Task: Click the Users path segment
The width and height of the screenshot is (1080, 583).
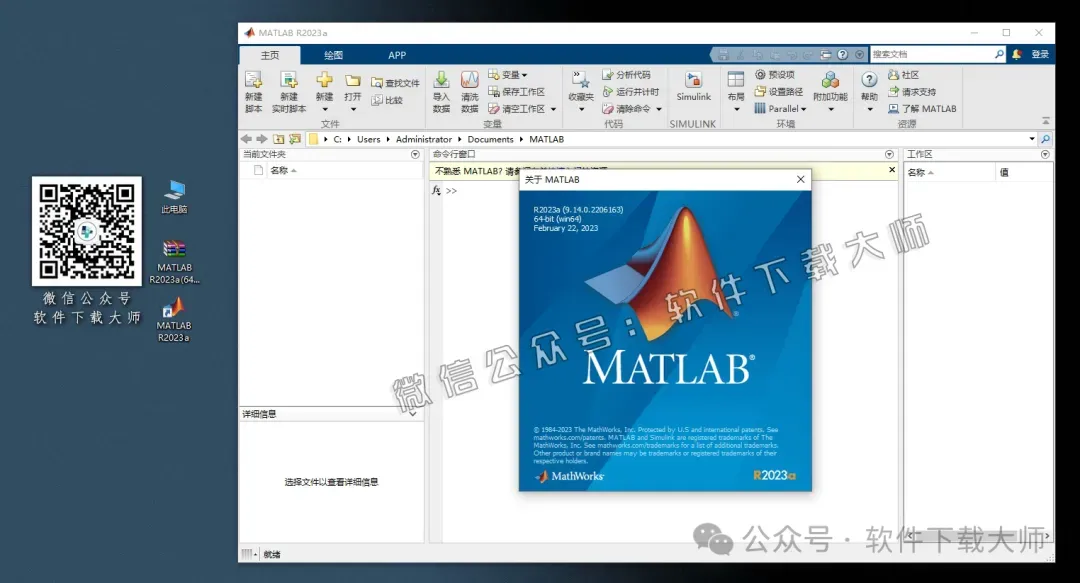Action: point(368,139)
